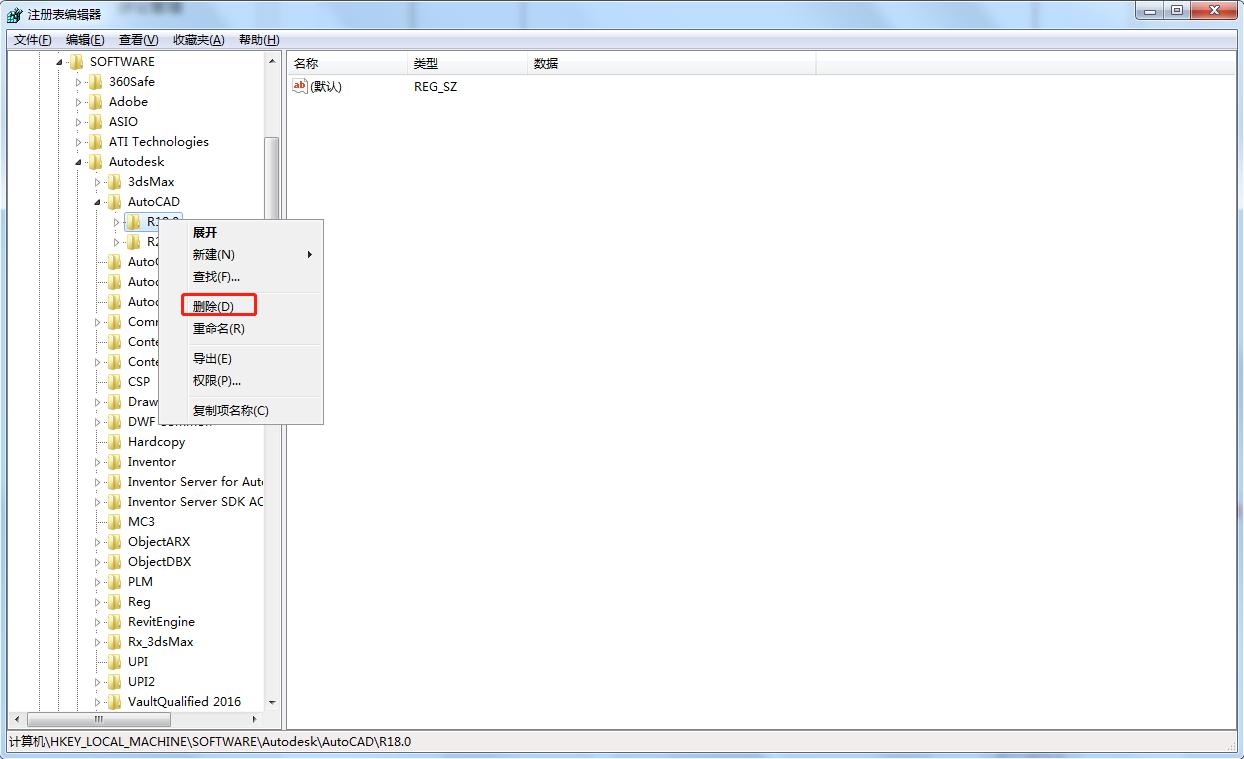
Task: Choose 展开 in the context menu
Action: coord(241,232)
